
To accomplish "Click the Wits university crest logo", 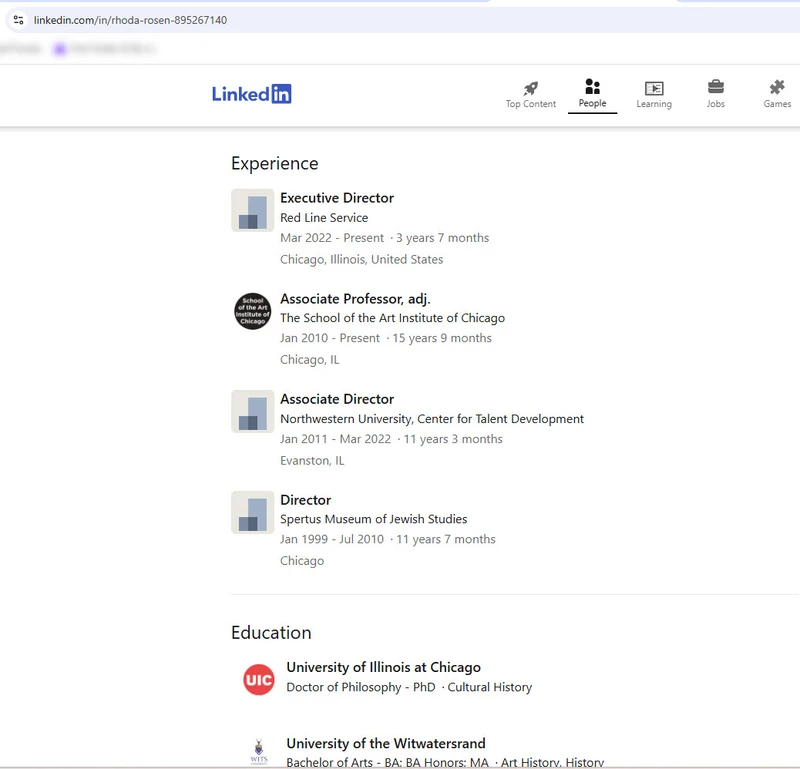I will click(x=259, y=752).
